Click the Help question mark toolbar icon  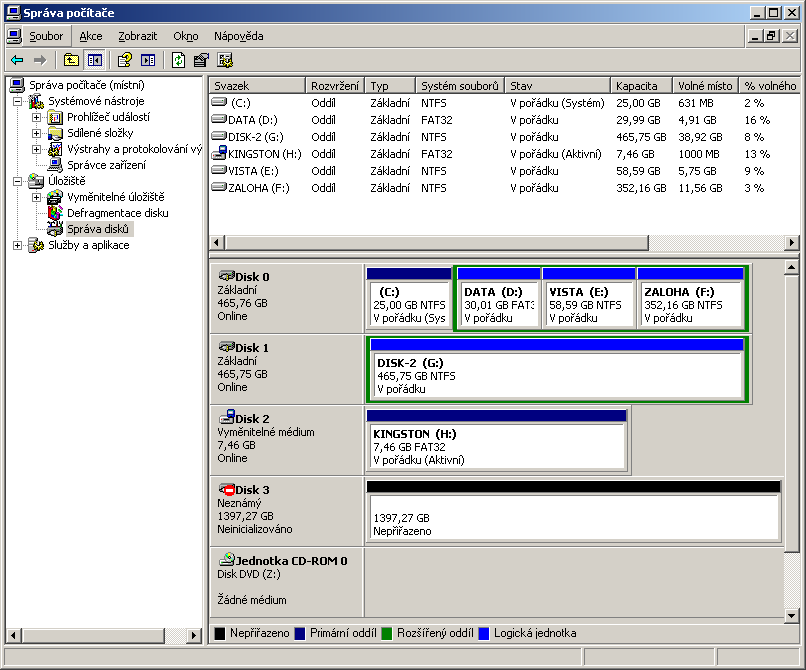pos(125,60)
